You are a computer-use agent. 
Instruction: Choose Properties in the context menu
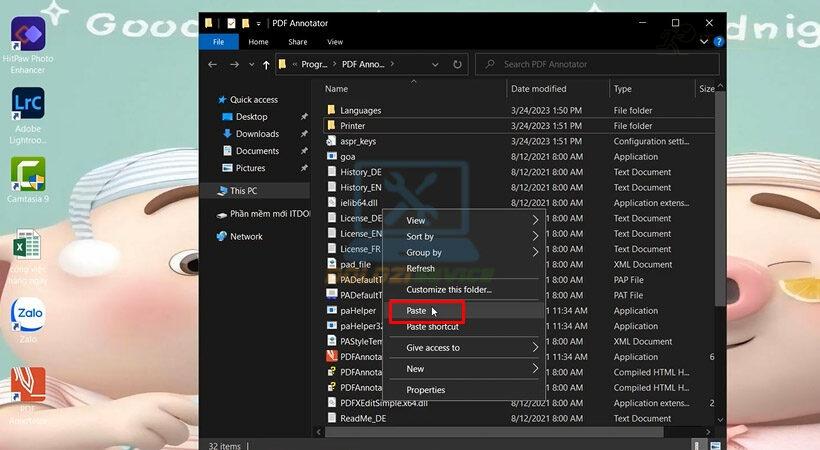click(426, 390)
